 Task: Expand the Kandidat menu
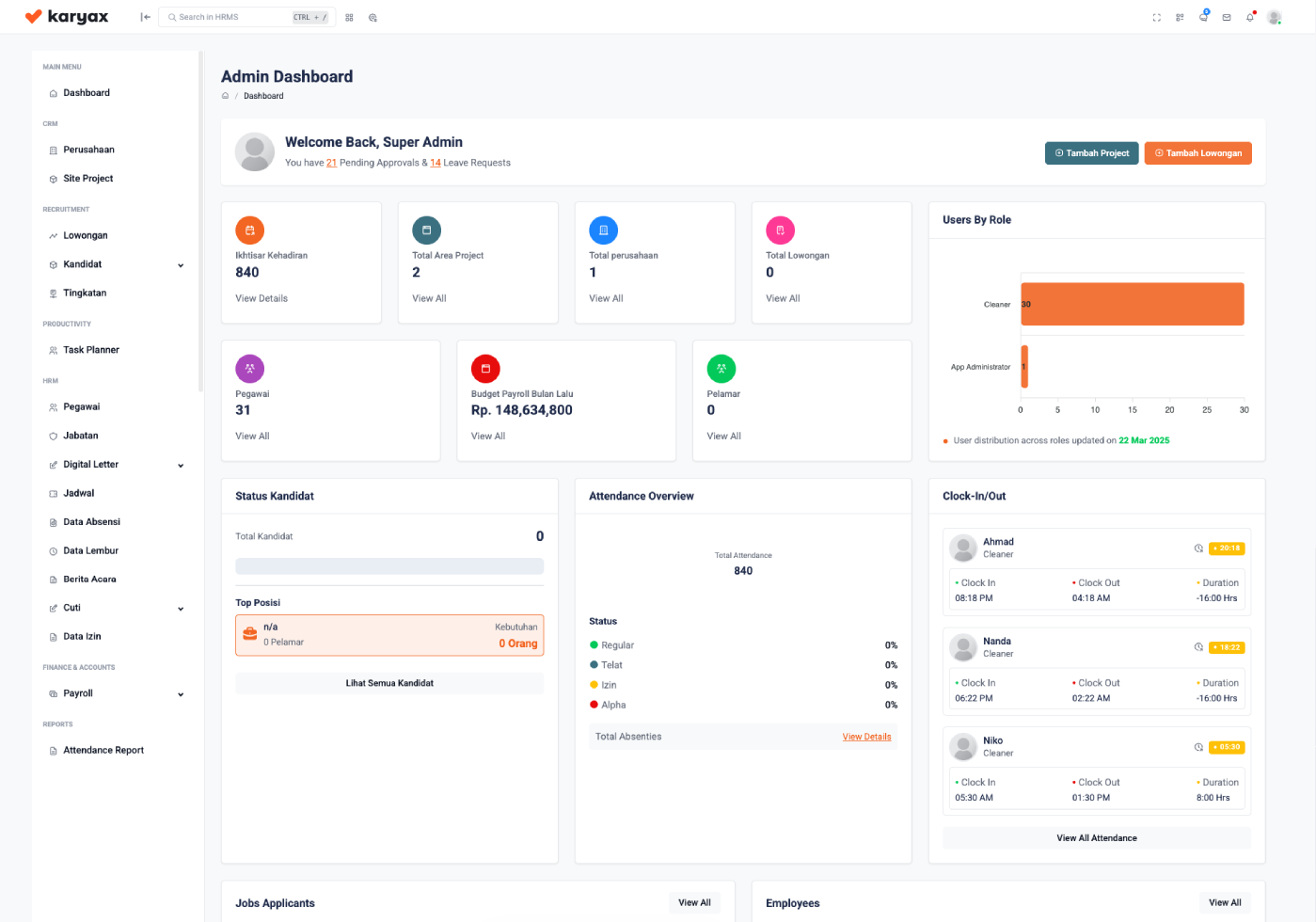(115, 264)
